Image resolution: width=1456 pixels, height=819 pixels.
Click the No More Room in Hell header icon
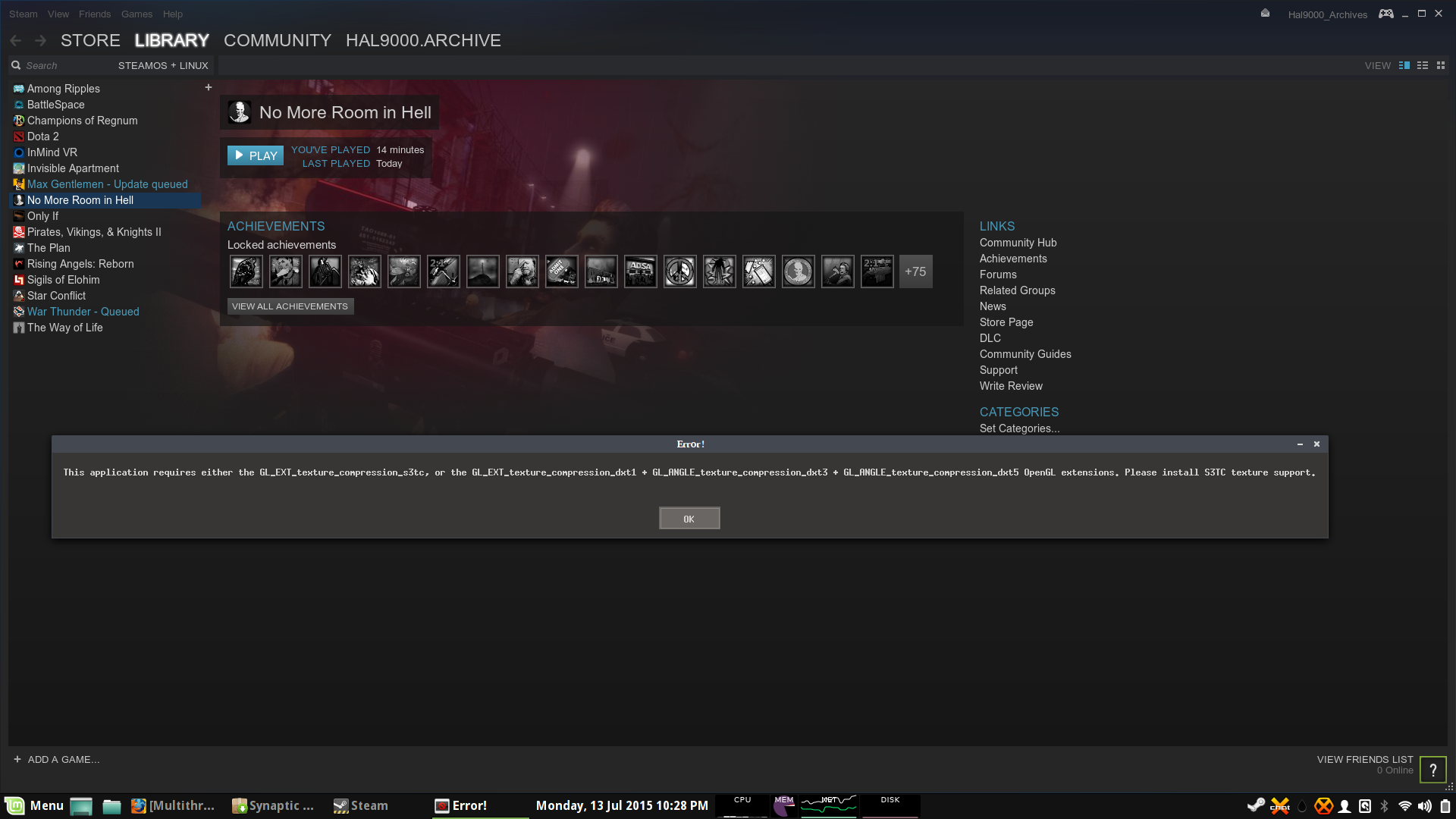pyautogui.click(x=240, y=112)
